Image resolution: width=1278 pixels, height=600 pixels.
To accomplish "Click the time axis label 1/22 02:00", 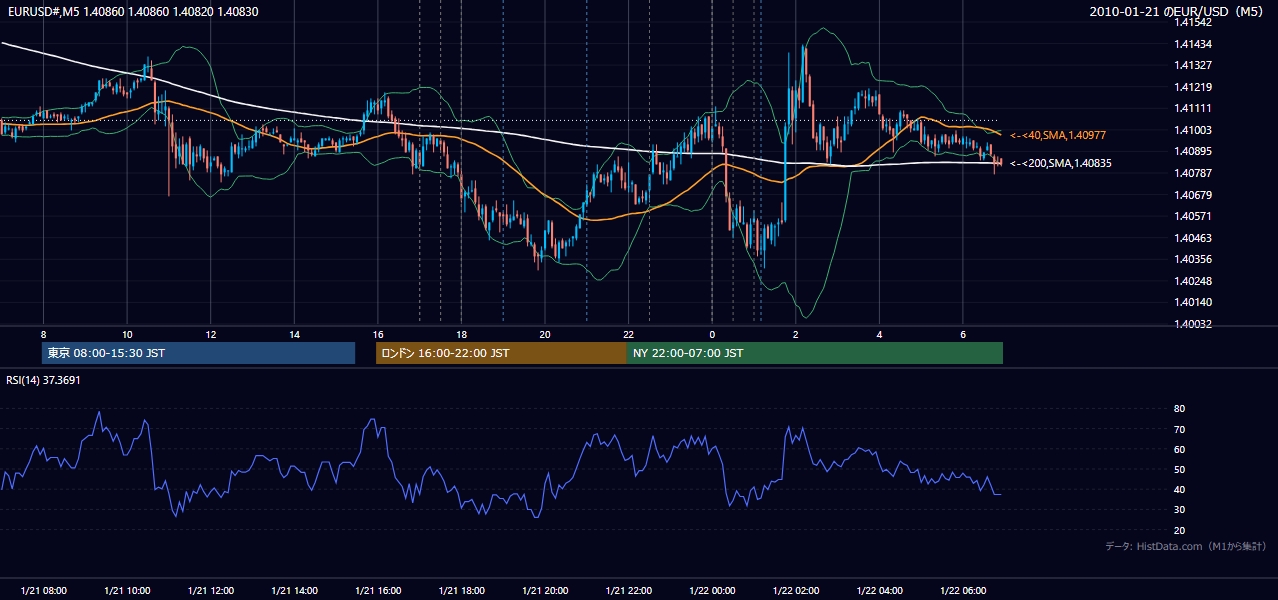I will 796,591.
